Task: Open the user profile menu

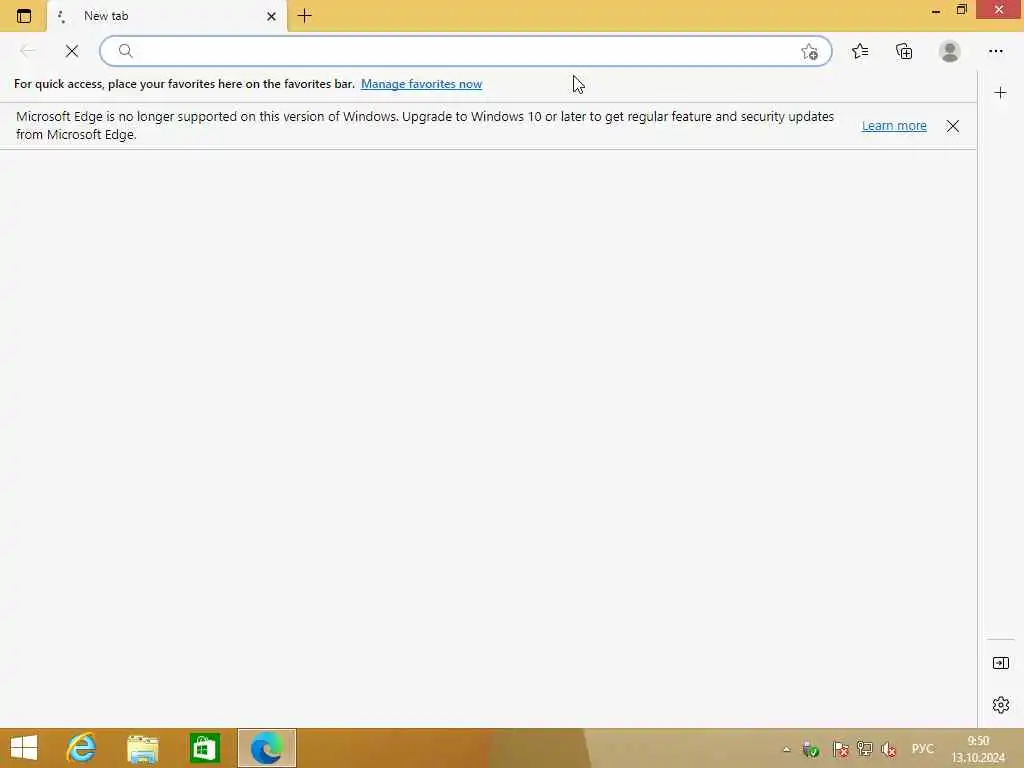Action: pos(950,51)
